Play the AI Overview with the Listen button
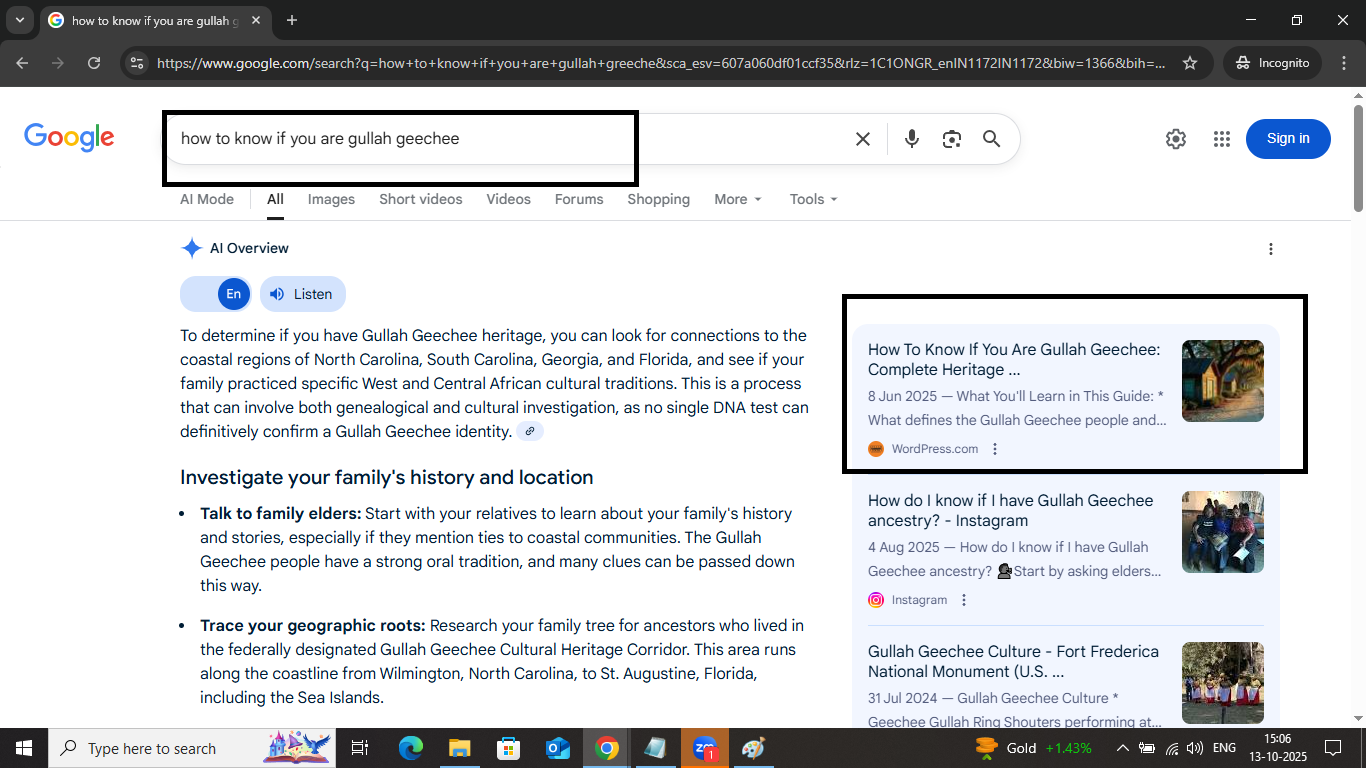 (302, 294)
